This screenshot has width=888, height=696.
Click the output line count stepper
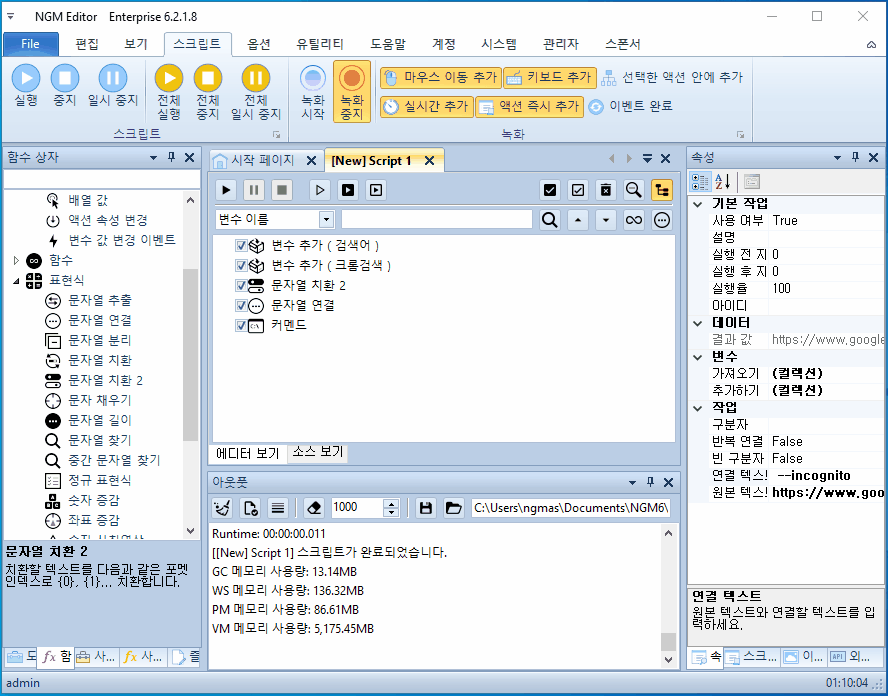391,508
